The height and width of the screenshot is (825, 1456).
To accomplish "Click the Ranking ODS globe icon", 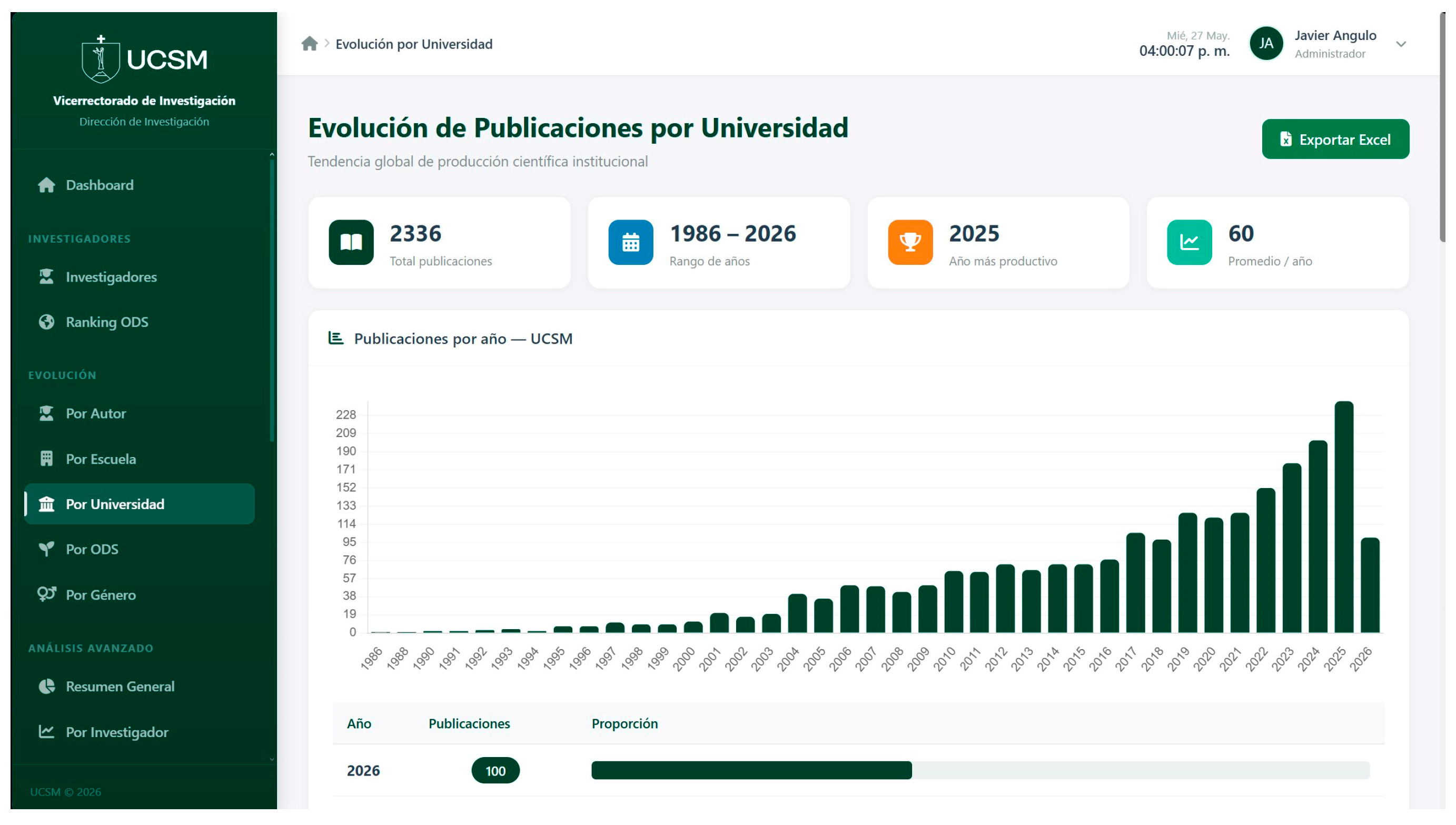I will pos(46,322).
